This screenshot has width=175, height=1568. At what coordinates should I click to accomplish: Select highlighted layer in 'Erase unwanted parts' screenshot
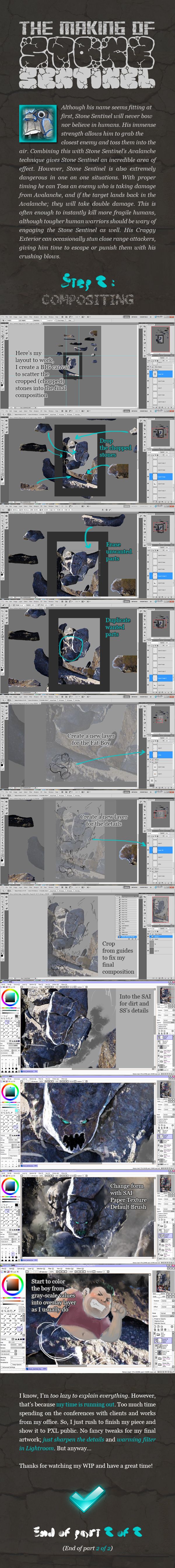161,576
